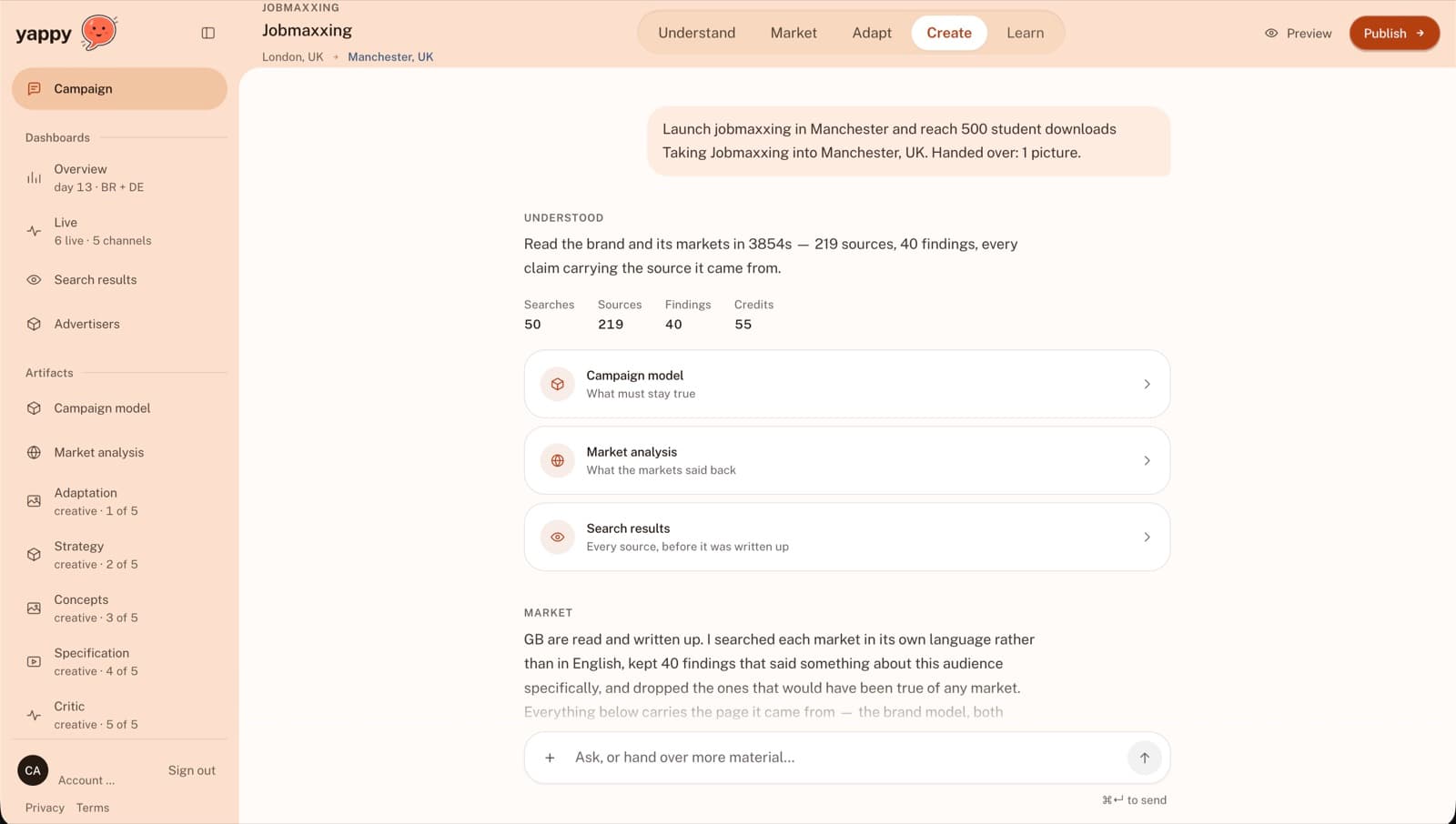This screenshot has width=1456, height=824.
Task: Click the video icon beside Specification
Action: (34, 661)
